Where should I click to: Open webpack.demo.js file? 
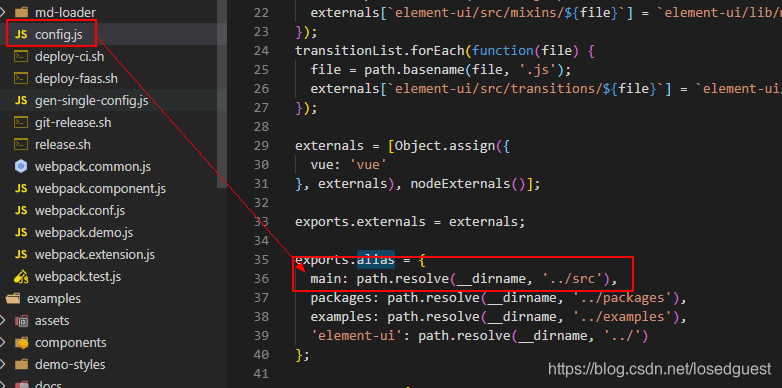click(x=84, y=232)
